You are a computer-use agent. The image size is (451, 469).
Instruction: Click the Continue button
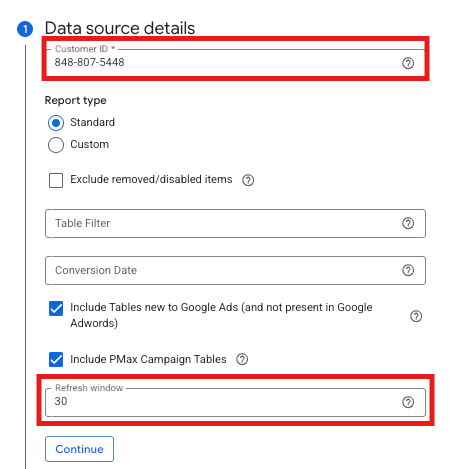(x=79, y=449)
